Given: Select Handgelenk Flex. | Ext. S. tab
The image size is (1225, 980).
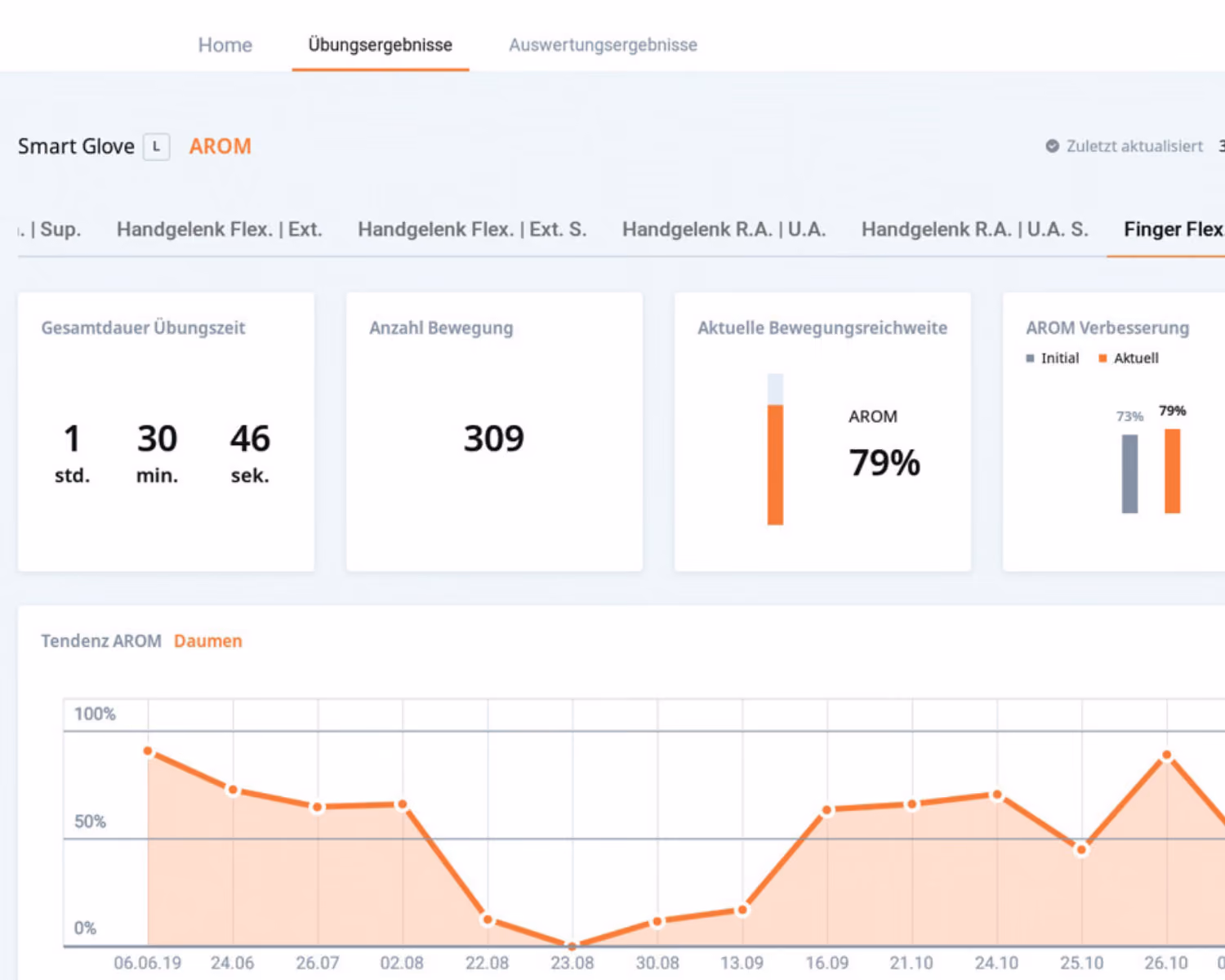Looking at the screenshot, I should point(472,229).
